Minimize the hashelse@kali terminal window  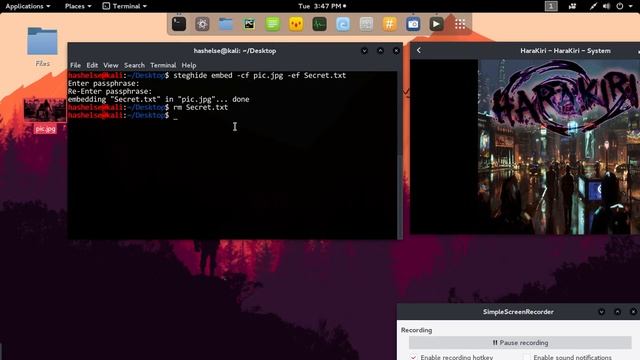click(364, 51)
